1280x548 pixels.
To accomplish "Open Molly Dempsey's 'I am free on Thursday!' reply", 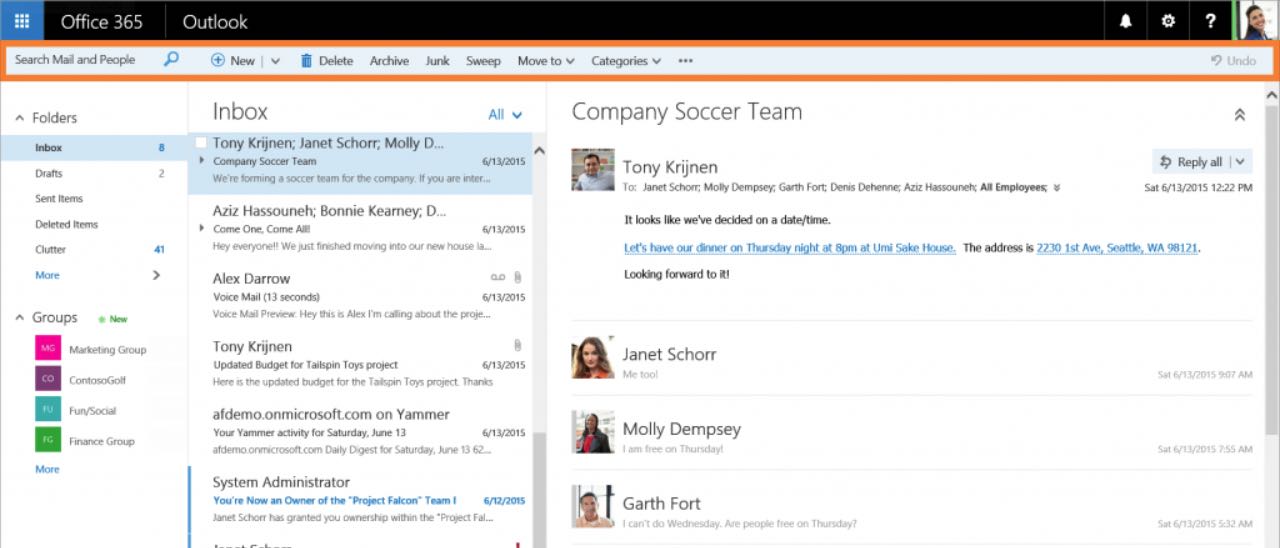I will tap(912, 433).
